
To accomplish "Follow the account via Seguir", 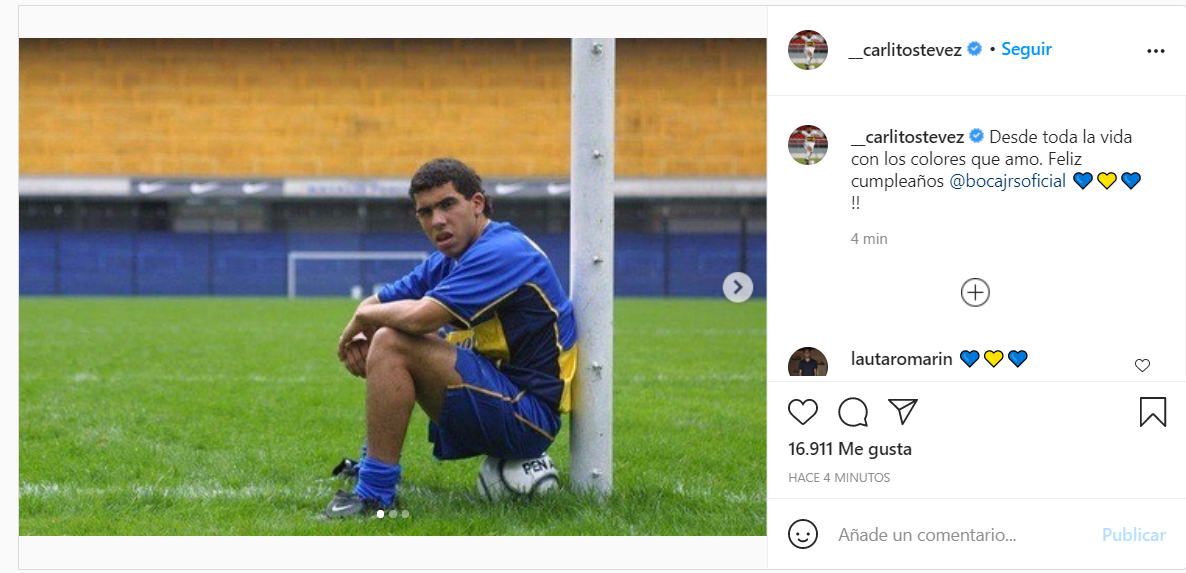I will (1026, 49).
